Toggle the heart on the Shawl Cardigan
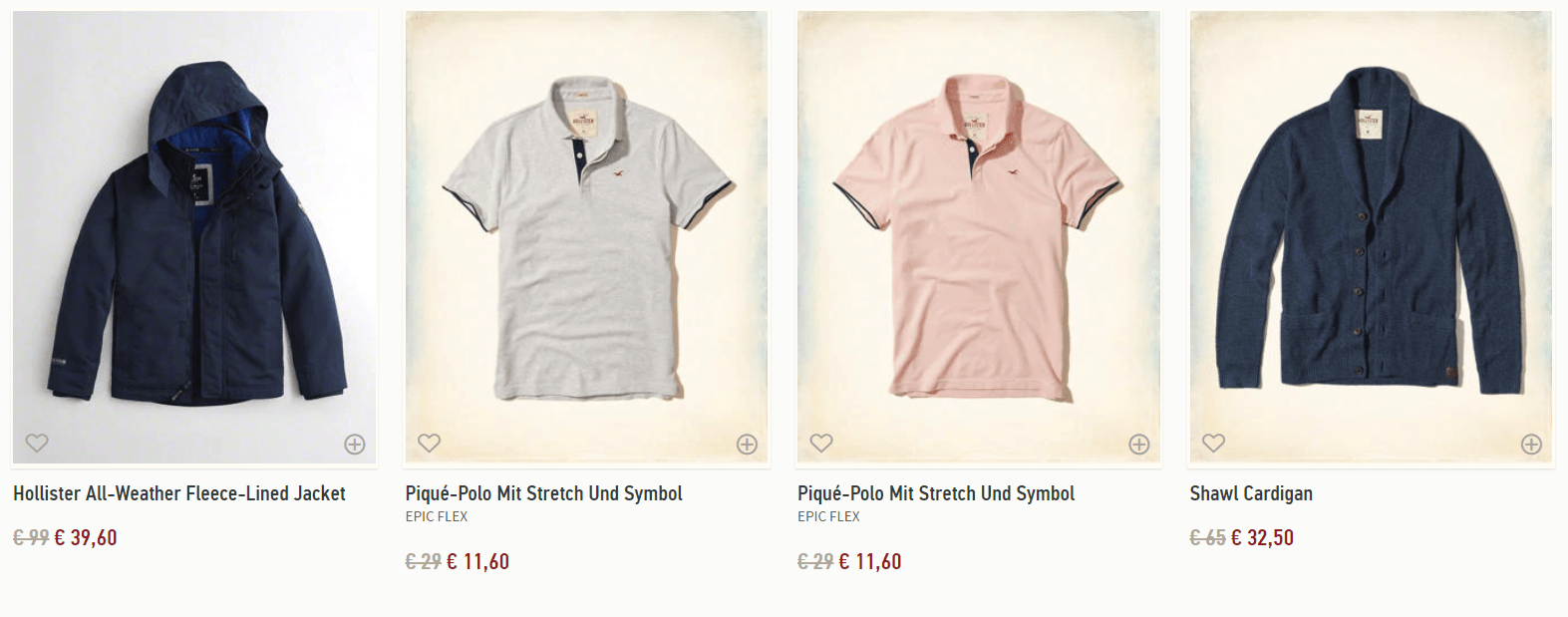The width and height of the screenshot is (1568, 617). pyautogui.click(x=1213, y=443)
